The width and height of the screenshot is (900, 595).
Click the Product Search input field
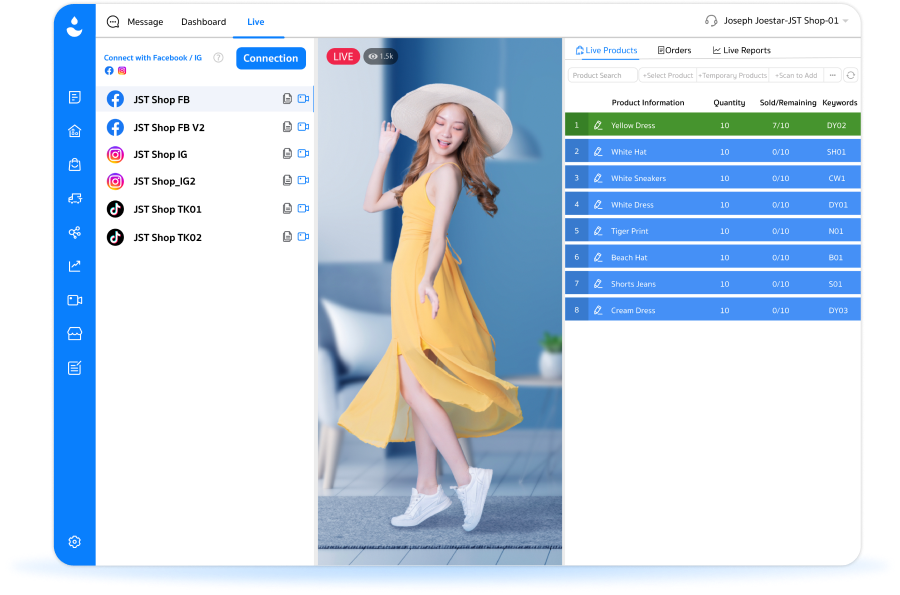click(x=603, y=75)
